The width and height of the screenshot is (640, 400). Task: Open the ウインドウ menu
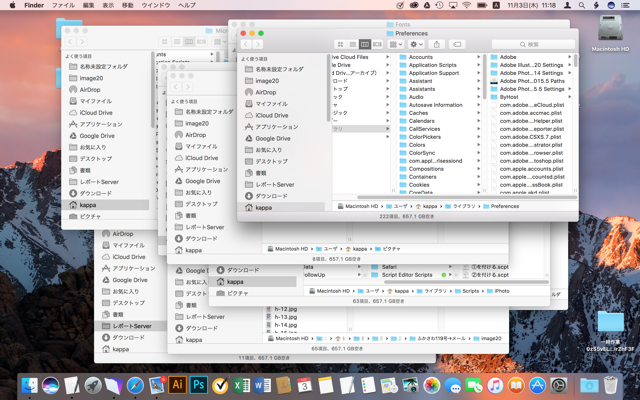156,5
